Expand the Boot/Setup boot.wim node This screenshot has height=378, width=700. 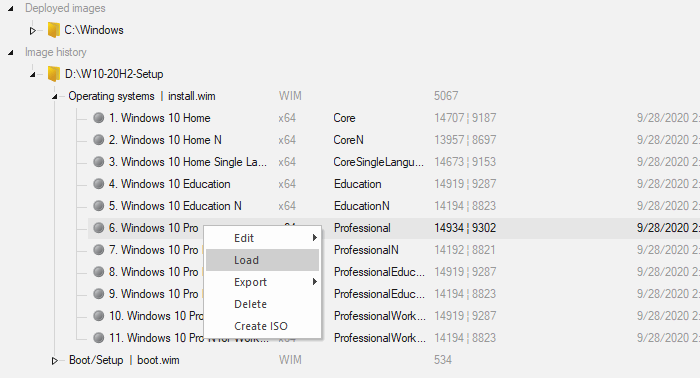(x=54, y=361)
